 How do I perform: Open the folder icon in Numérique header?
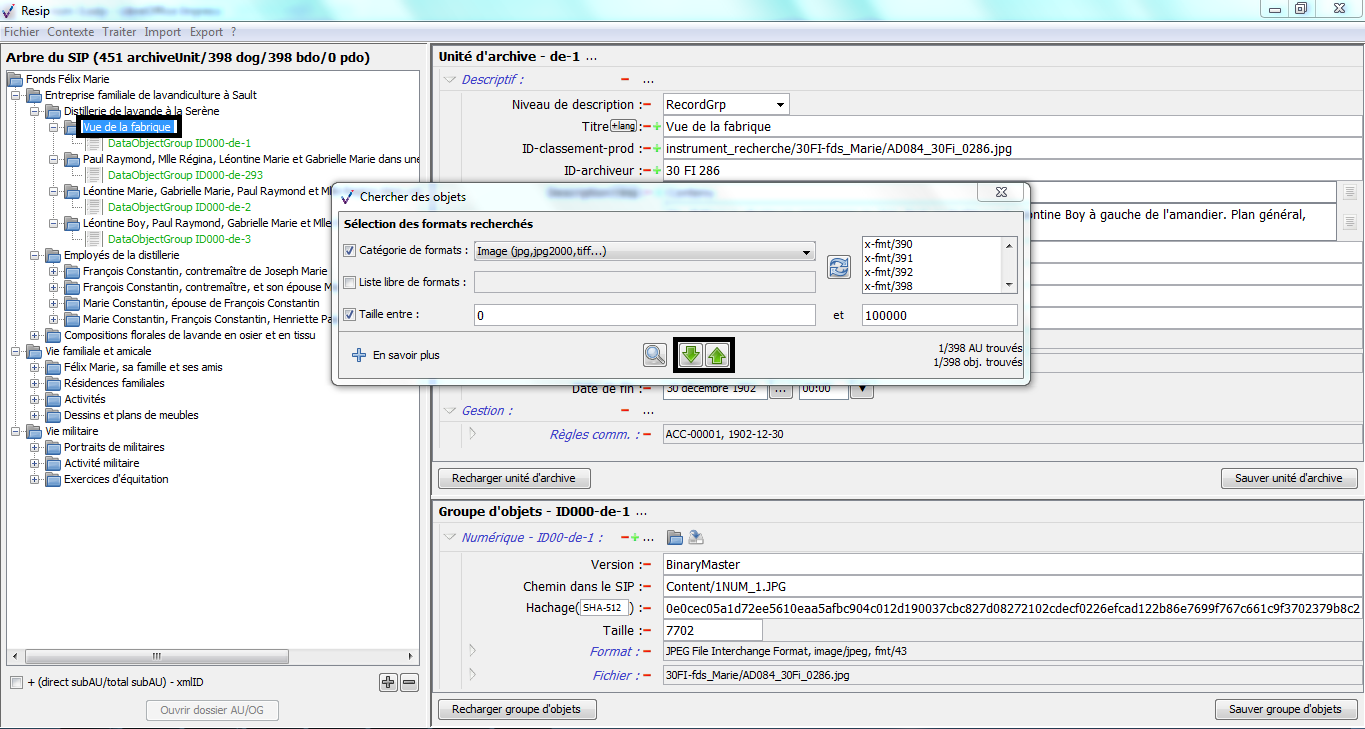click(x=675, y=538)
